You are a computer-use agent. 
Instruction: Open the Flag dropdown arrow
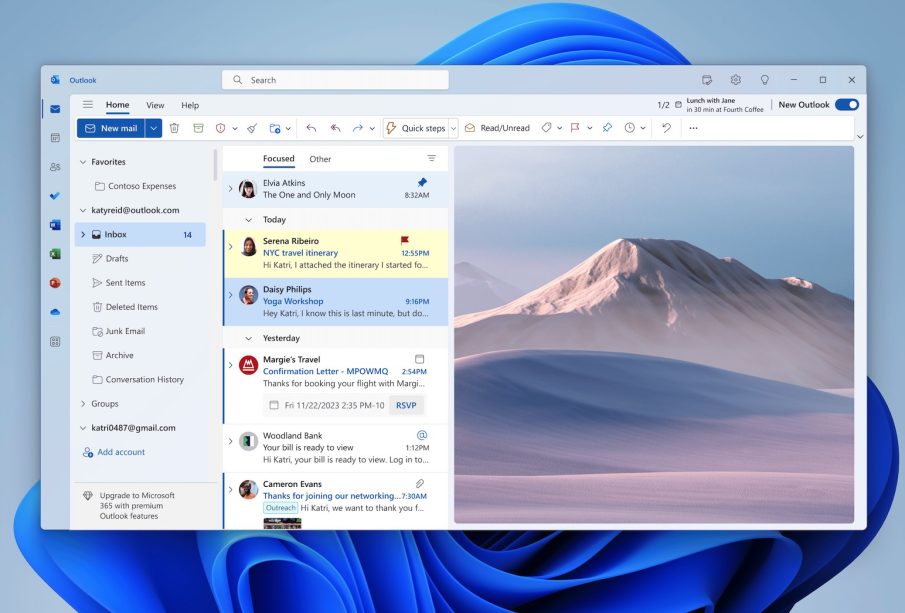pos(589,128)
